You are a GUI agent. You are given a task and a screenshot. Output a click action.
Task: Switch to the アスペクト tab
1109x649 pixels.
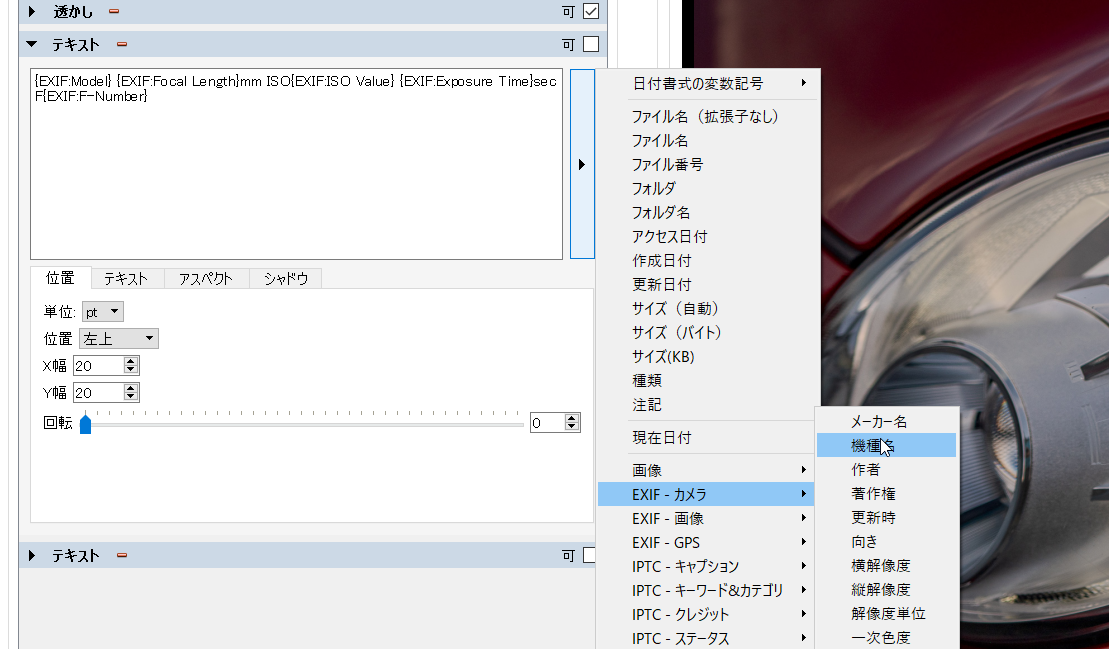click(x=206, y=279)
